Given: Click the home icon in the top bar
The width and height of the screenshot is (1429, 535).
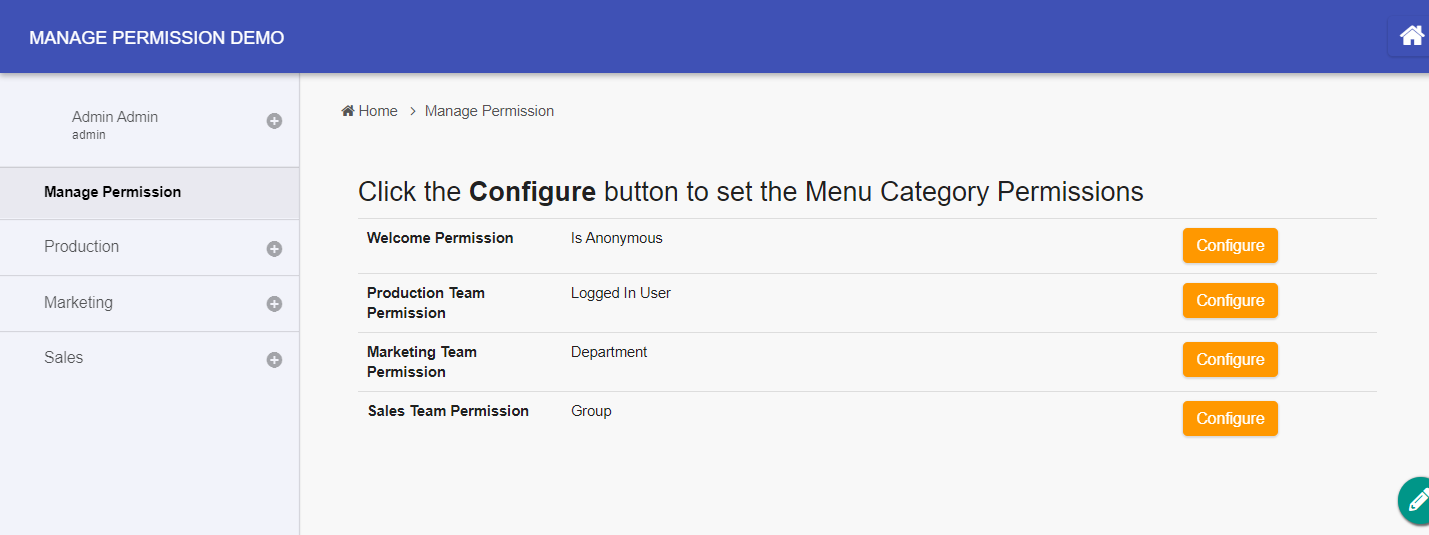Looking at the screenshot, I should coord(1411,36).
